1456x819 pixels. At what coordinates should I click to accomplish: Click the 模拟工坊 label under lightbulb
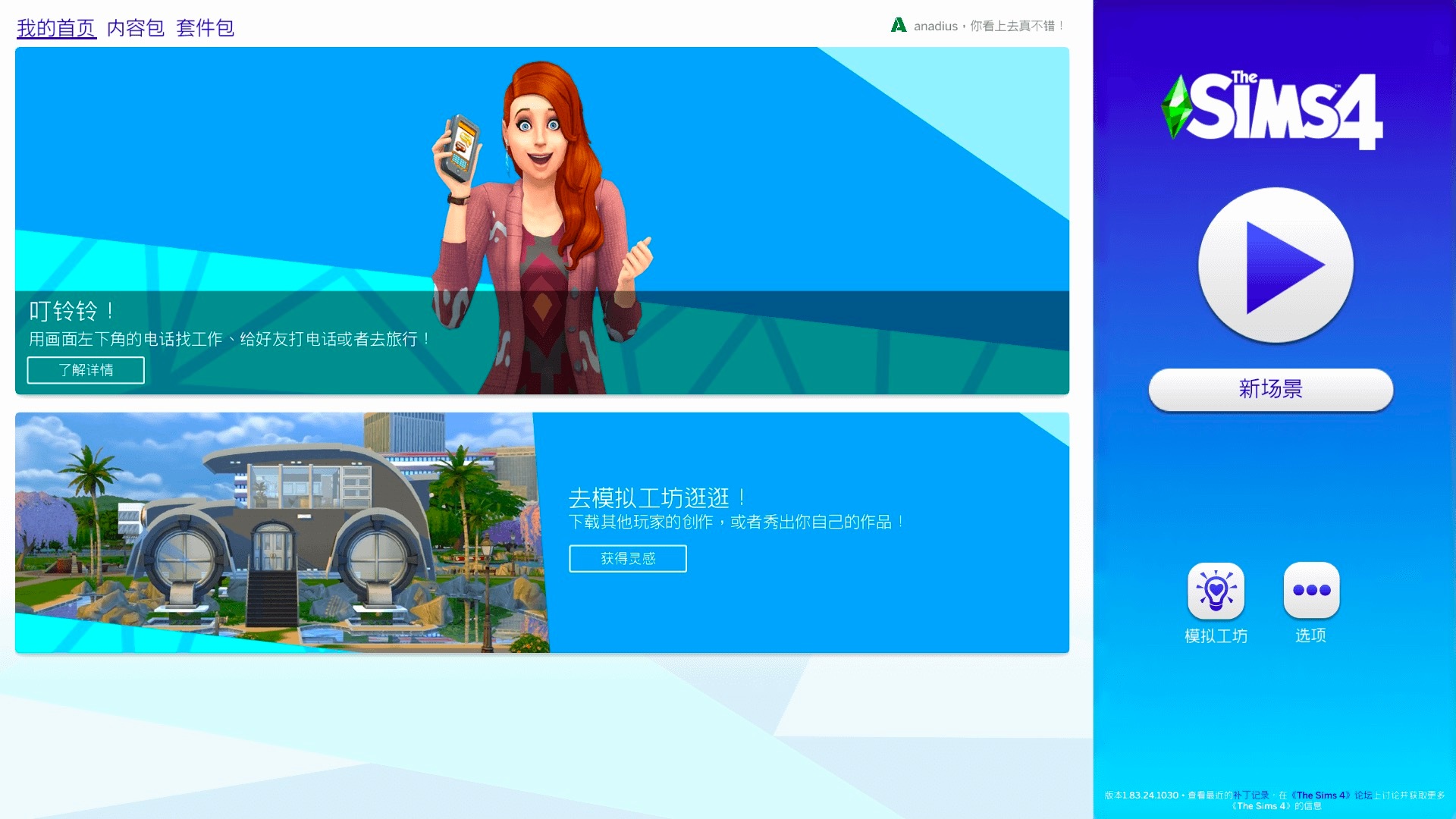coord(1216,636)
